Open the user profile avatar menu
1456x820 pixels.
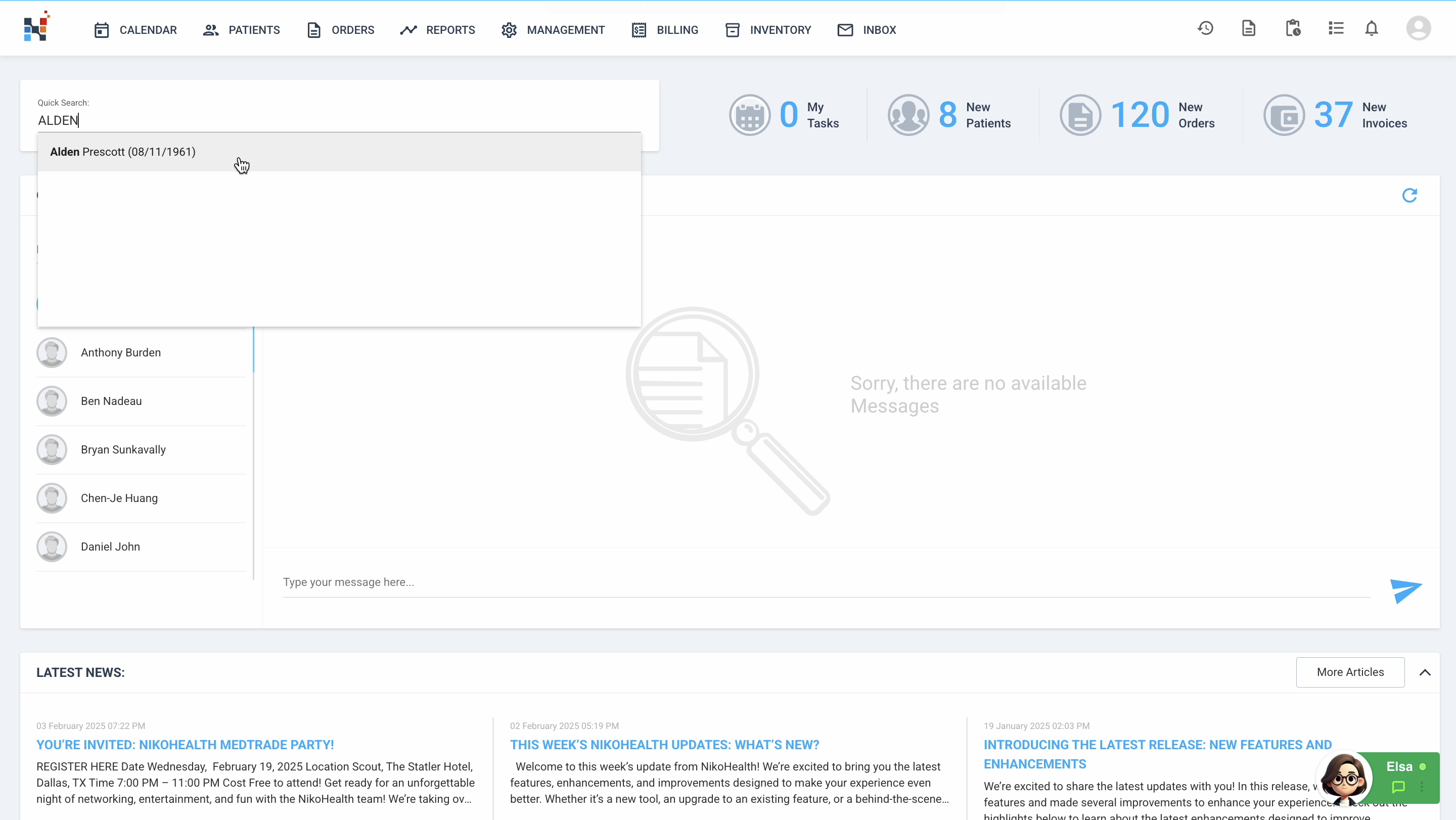click(x=1418, y=28)
